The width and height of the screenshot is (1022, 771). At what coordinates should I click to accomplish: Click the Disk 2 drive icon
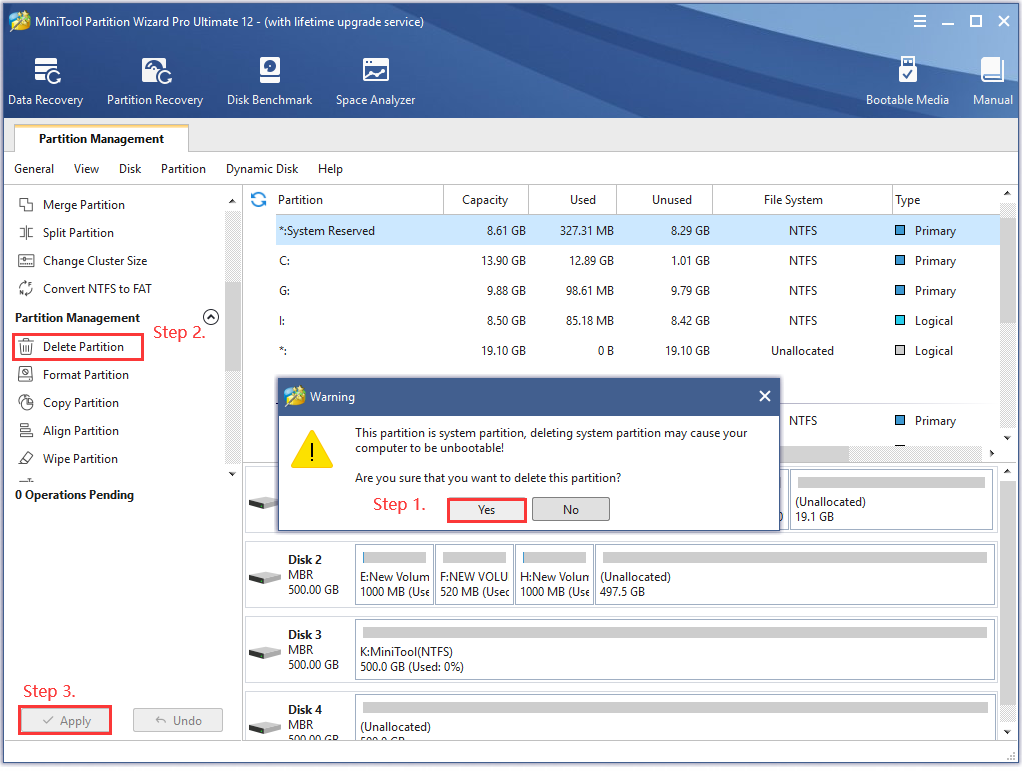[265, 578]
